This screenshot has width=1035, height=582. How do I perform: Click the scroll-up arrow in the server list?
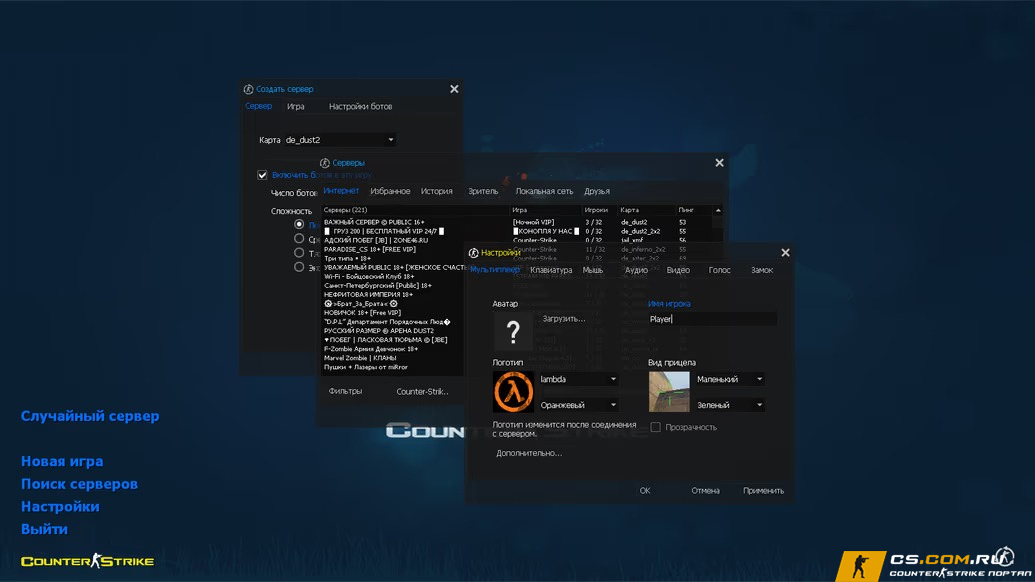pos(718,210)
